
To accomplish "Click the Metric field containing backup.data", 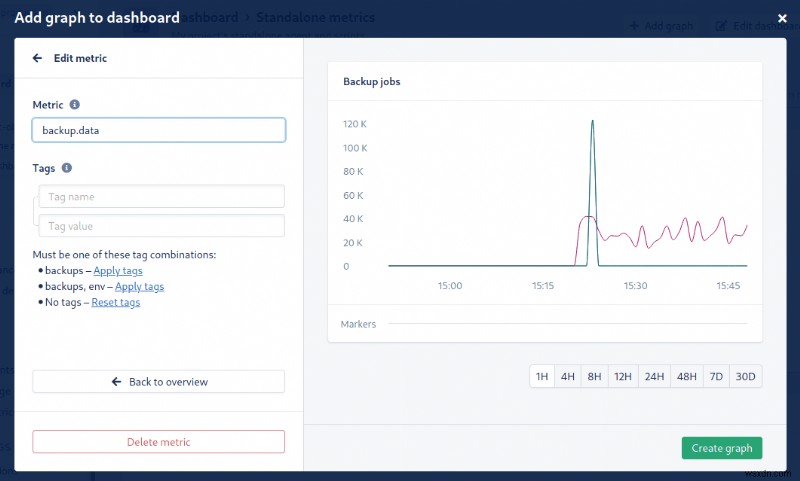I will pyautogui.click(x=159, y=130).
